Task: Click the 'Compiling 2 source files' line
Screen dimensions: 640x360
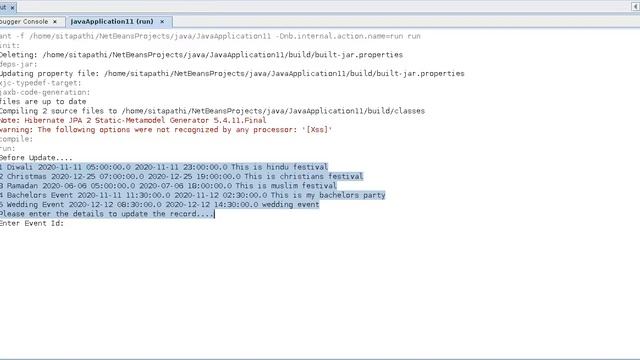Action: [x=212, y=111]
